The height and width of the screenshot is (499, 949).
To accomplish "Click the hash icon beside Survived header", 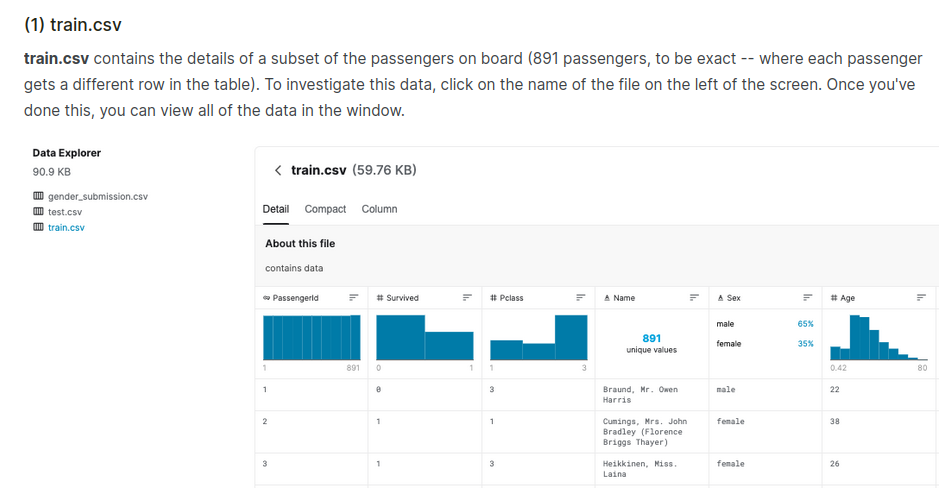I will (x=380, y=298).
